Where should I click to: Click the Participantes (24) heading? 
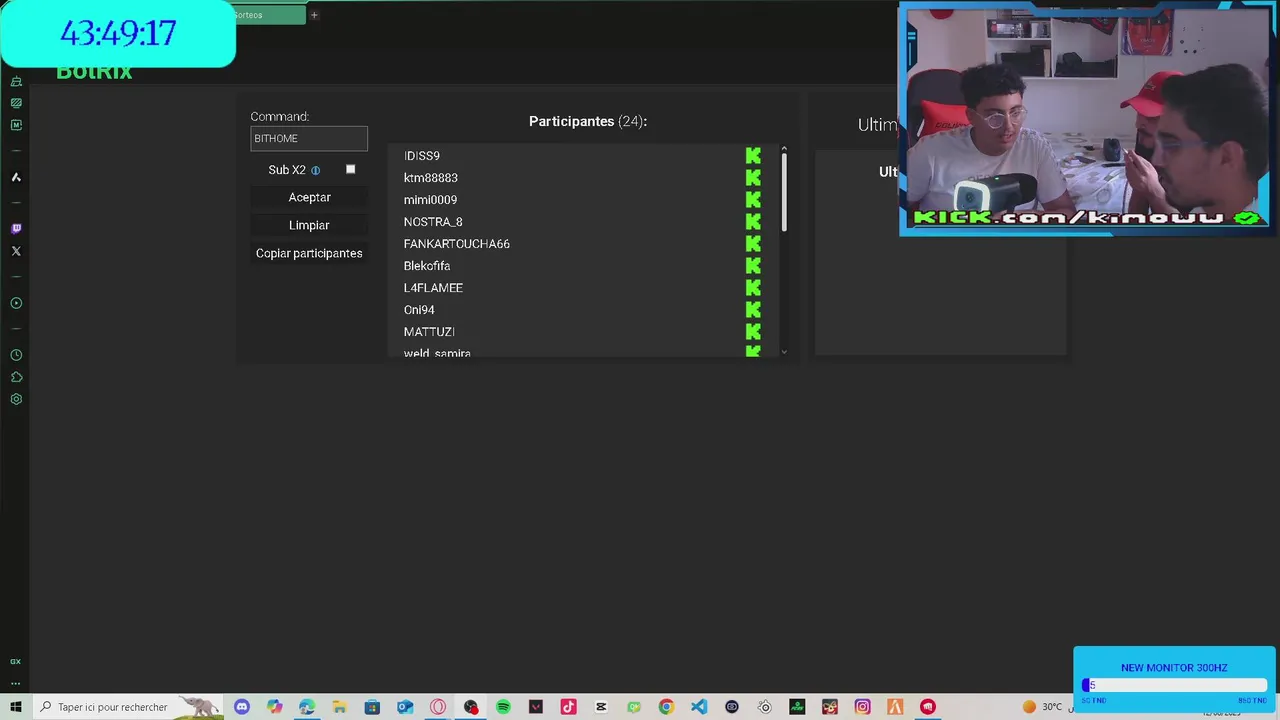pyautogui.click(x=588, y=121)
